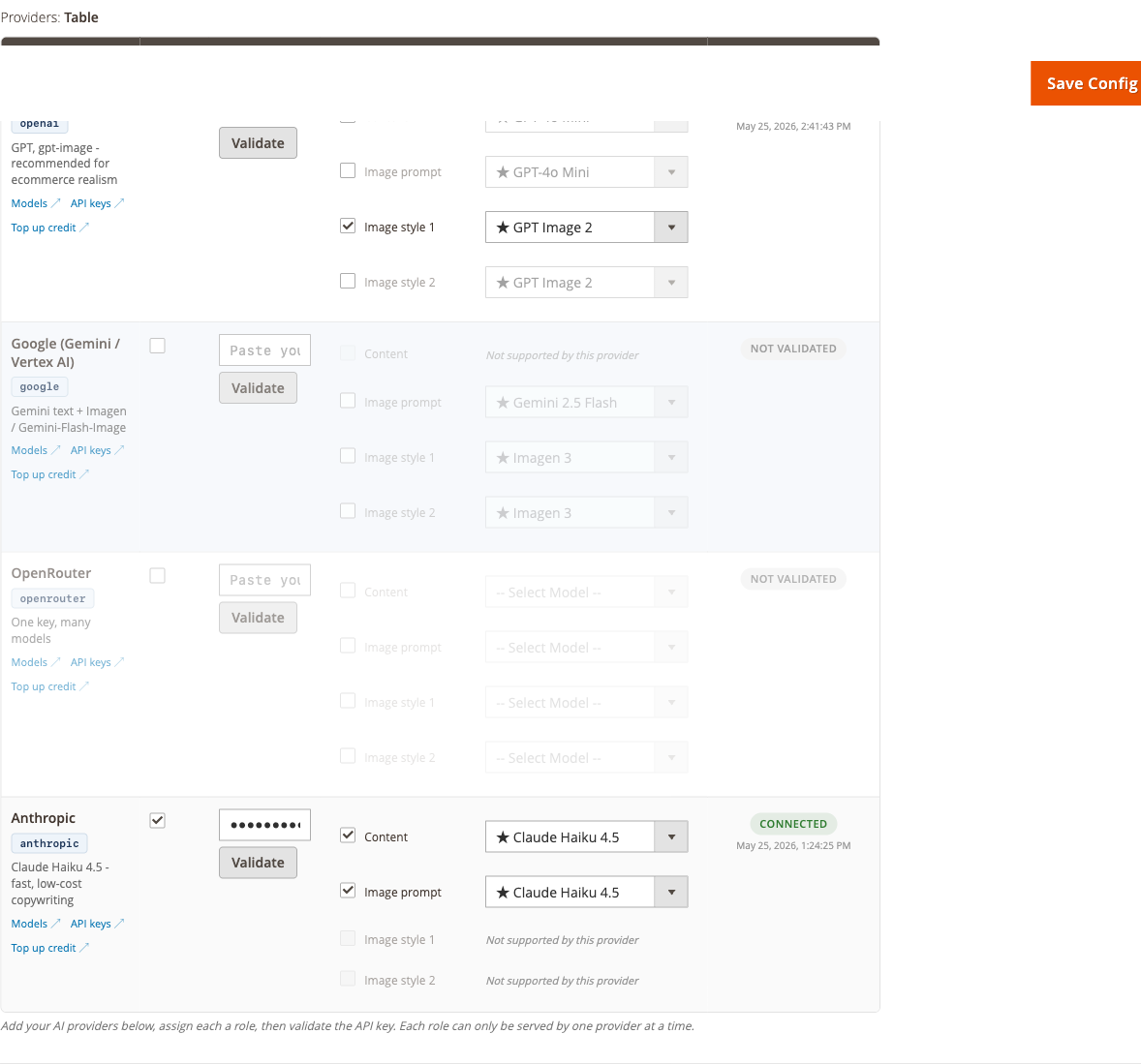Open Google Gemini 2.5 Flash model dropdown
The width and height of the screenshot is (1141, 1064).
pyautogui.click(x=587, y=402)
